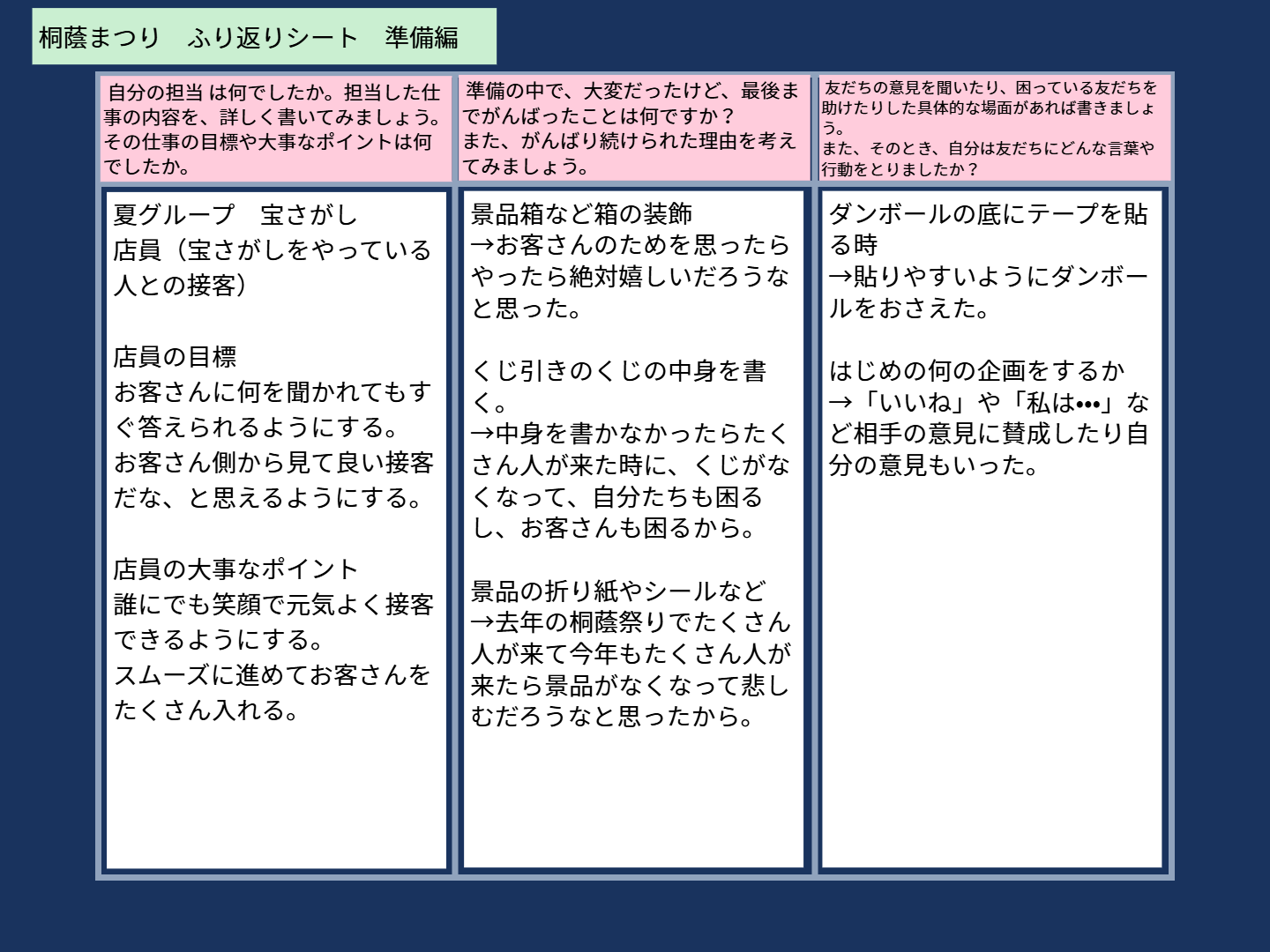Click the heading 店員の大事なポイント
This screenshot has height=952, width=1270.
pos(235,569)
